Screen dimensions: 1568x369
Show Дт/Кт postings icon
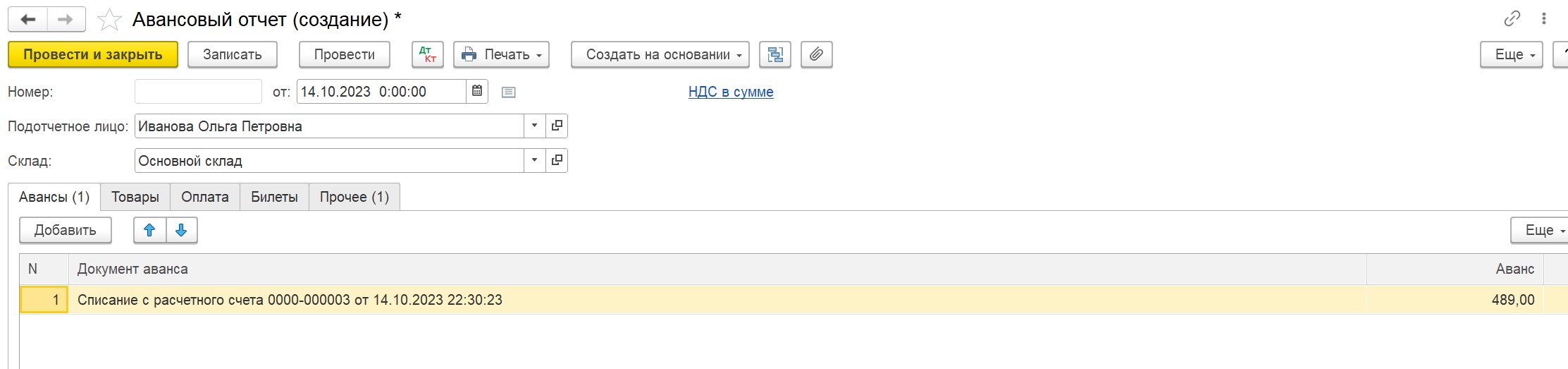click(x=428, y=54)
